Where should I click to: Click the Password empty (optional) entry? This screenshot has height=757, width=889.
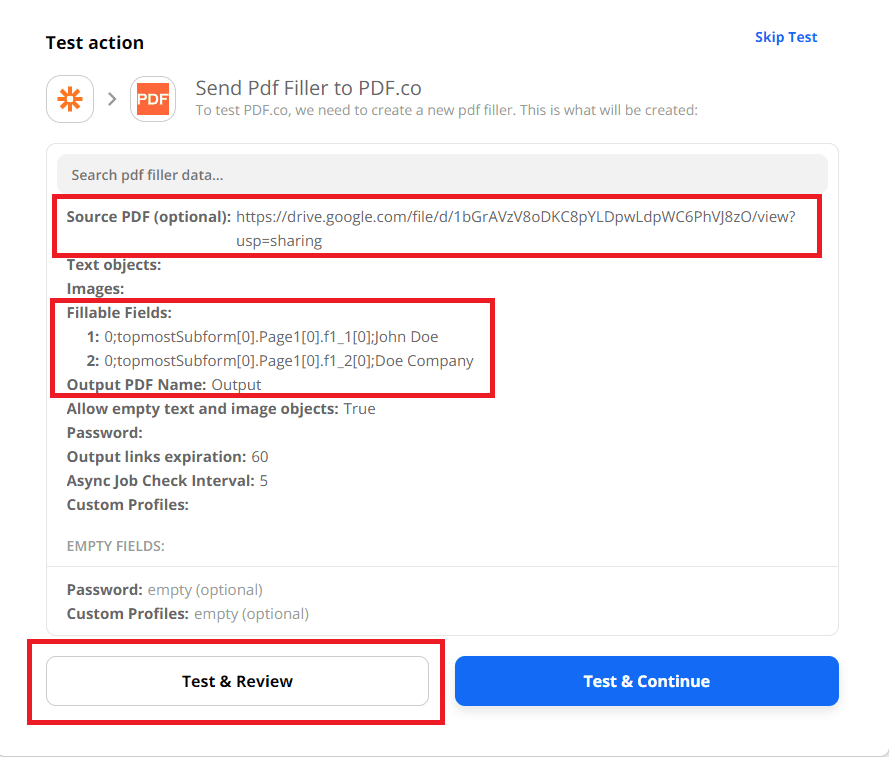[165, 590]
